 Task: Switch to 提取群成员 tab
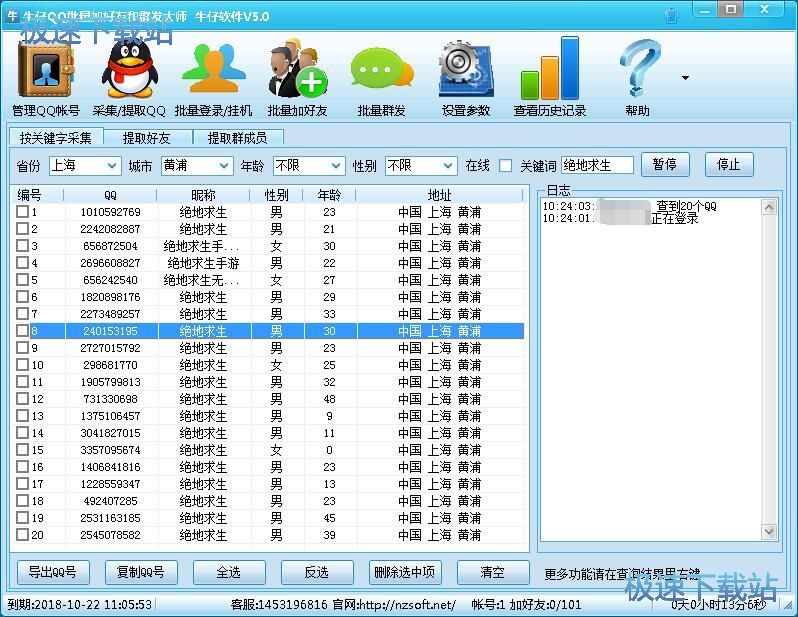(237, 138)
